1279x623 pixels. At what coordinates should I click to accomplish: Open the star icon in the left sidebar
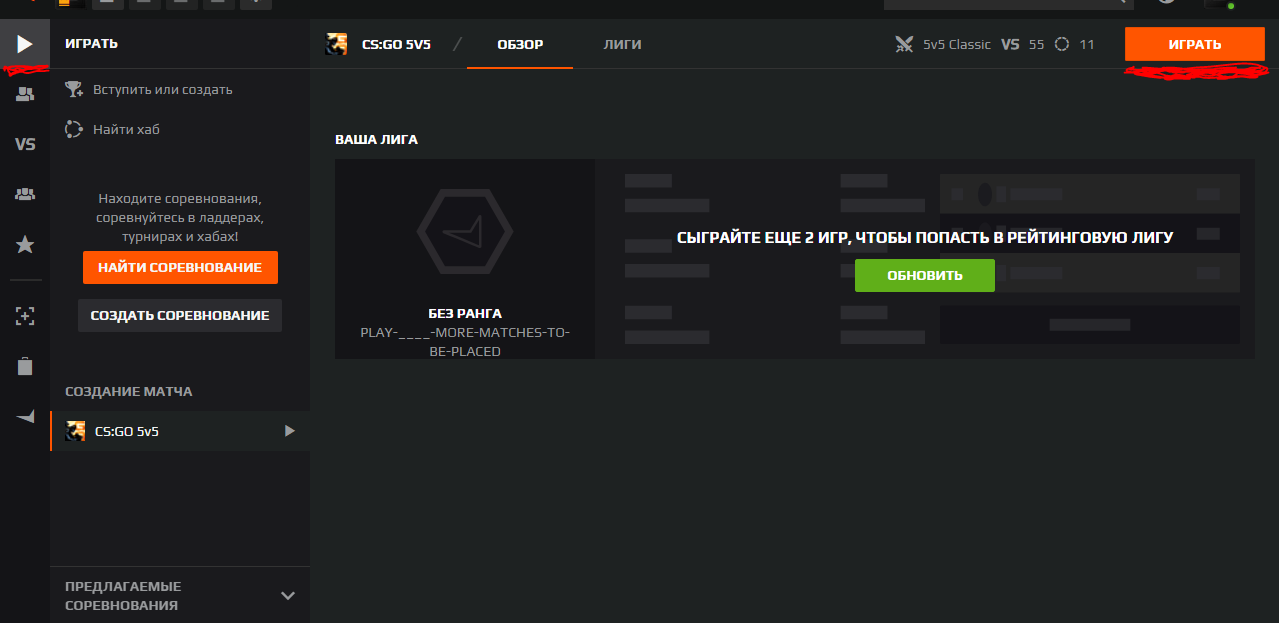tap(25, 245)
